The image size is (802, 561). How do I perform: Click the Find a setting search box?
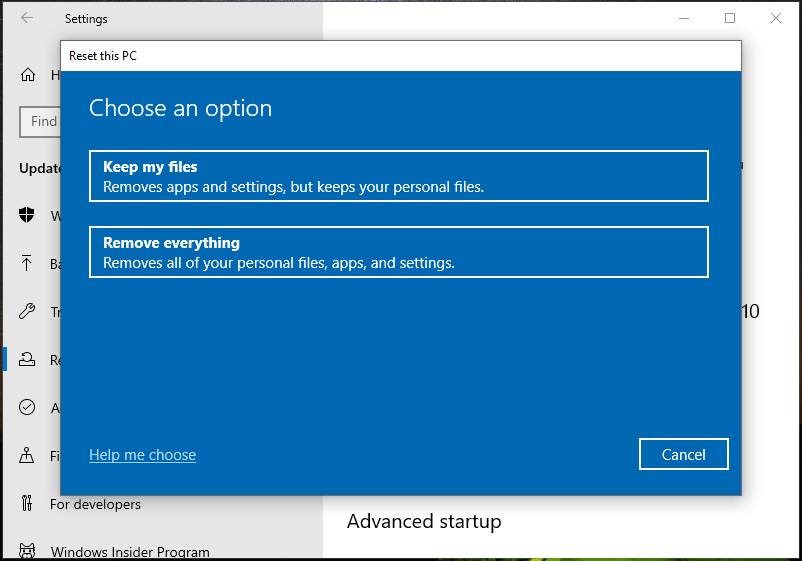point(40,122)
